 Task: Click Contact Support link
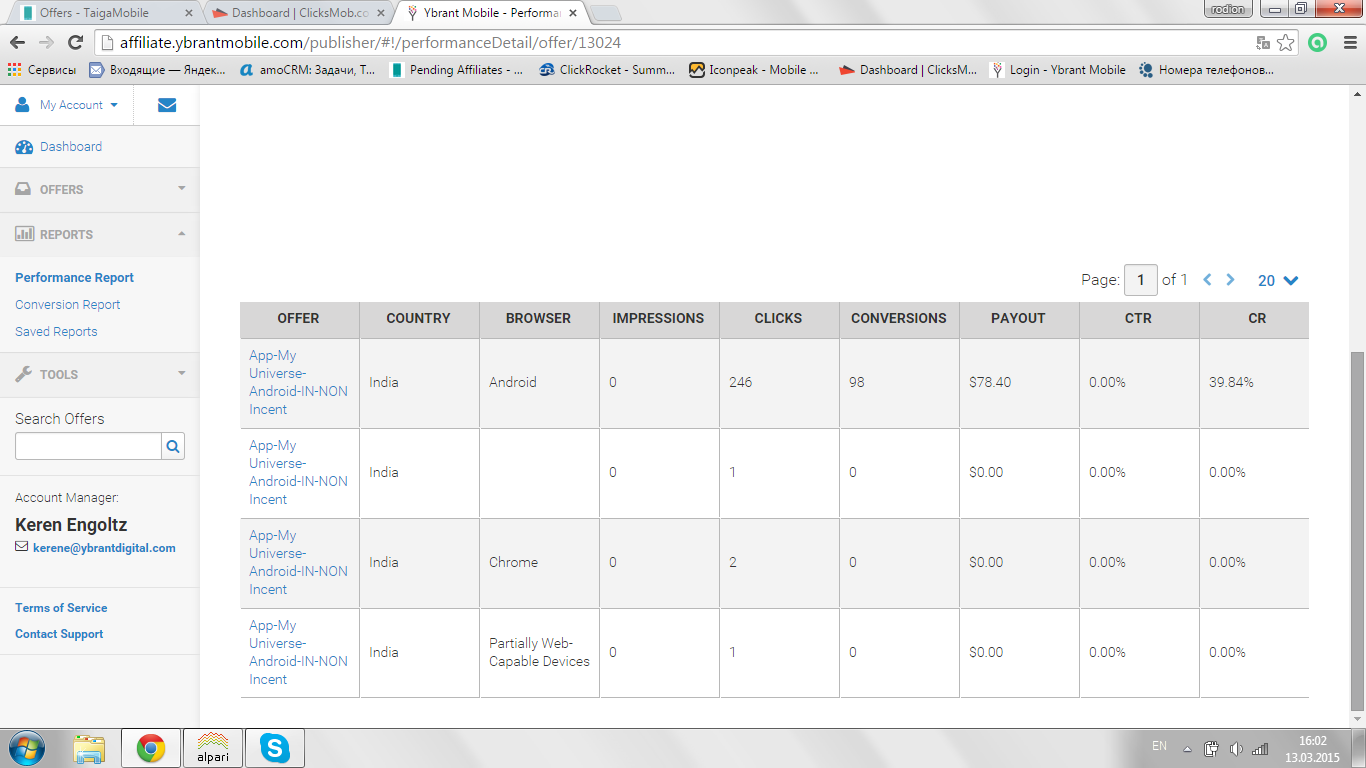tap(59, 634)
